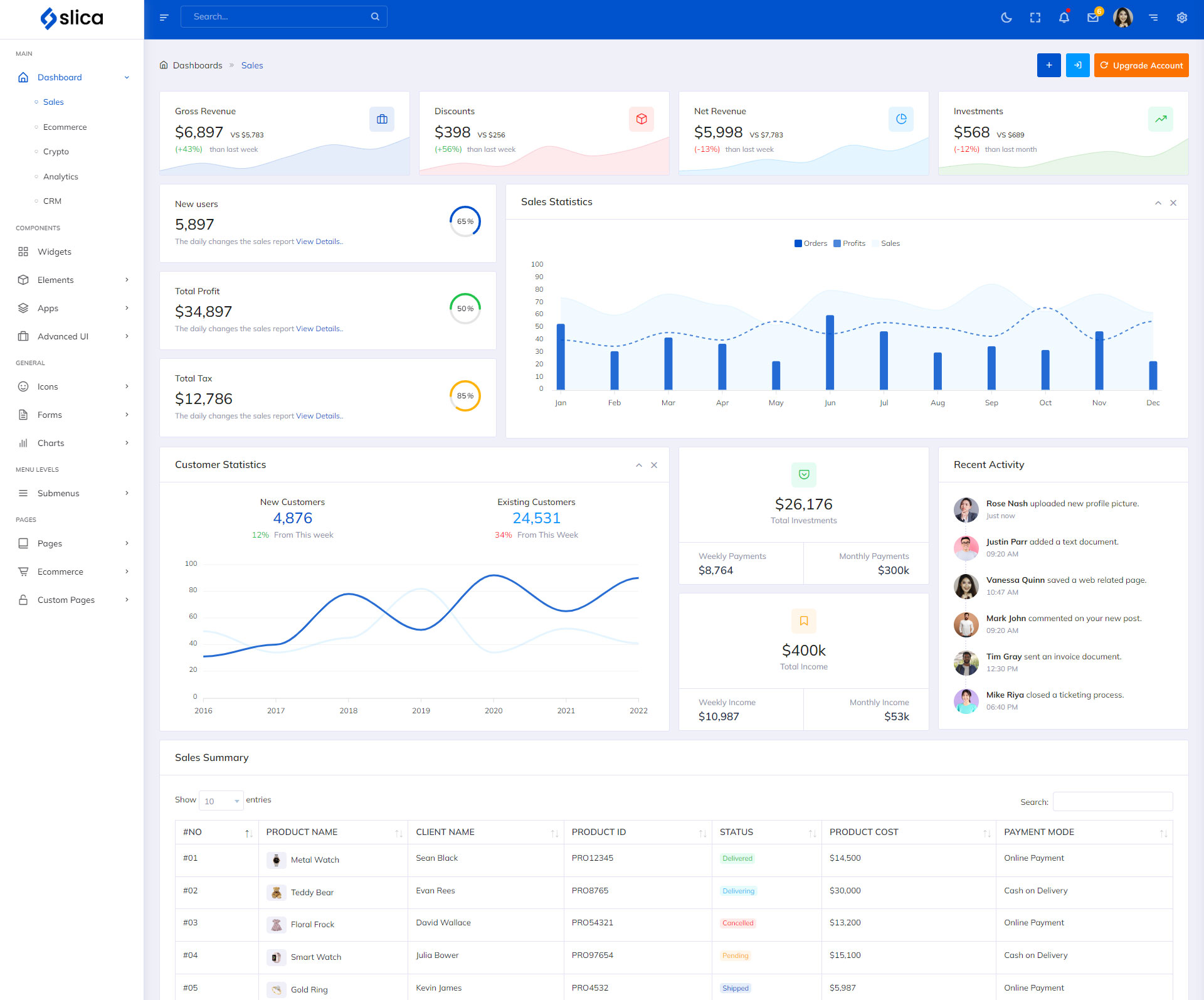Click the Net Revenue pie chart icon
The image size is (1204, 1000).
coord(901,119)
